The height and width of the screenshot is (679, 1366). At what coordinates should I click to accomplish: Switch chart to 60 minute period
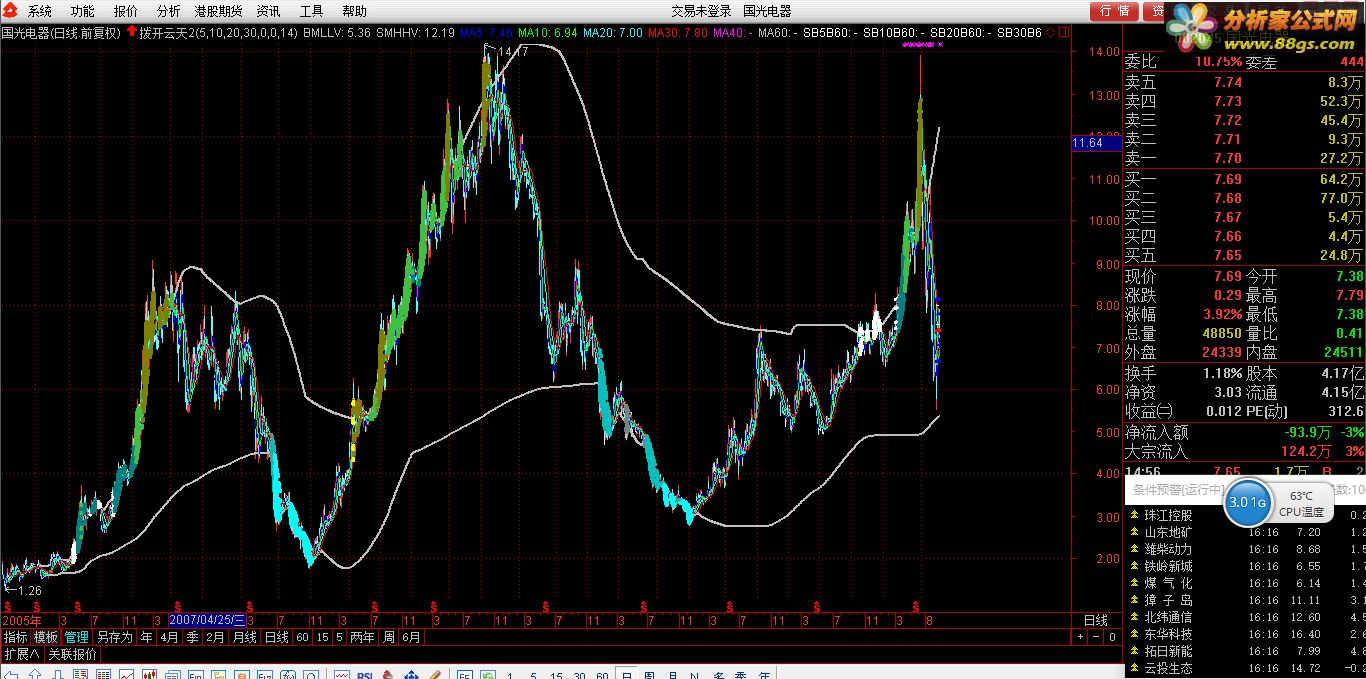pyautogui.click(x=302, y=637)
